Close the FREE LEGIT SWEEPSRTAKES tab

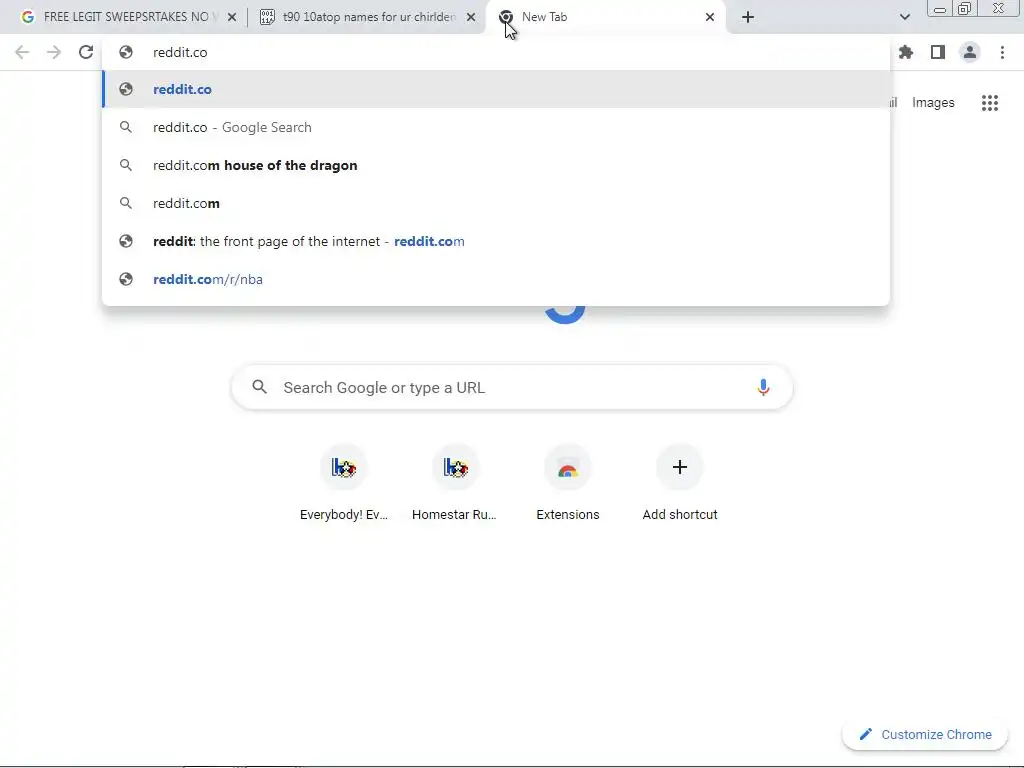[x=232, y=17]
